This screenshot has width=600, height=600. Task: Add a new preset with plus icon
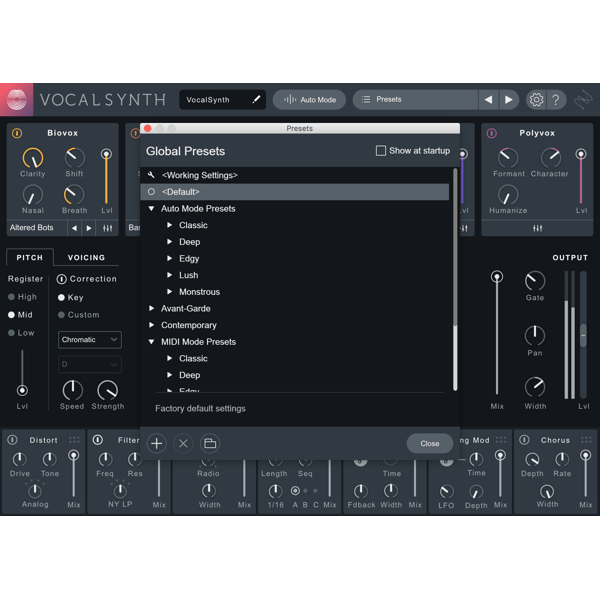[157, 443]
